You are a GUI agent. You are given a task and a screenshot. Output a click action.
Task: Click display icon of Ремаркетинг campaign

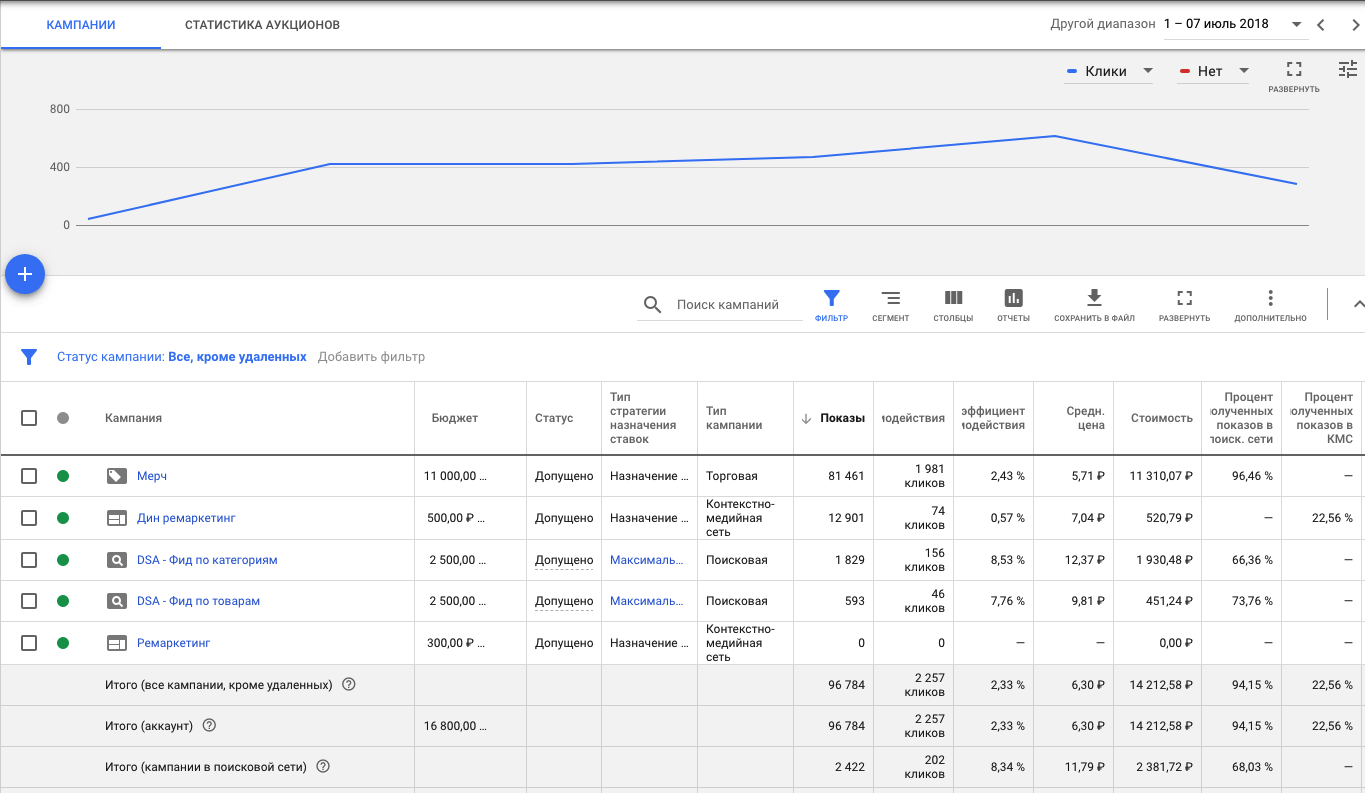point(117,643)
